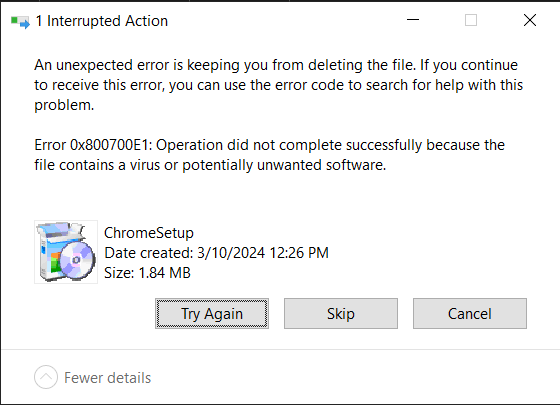The height and width of the screenshot is (405, 560).
Task: Click the 'Error 0x800700E1' code text
Action: point(93,145)
